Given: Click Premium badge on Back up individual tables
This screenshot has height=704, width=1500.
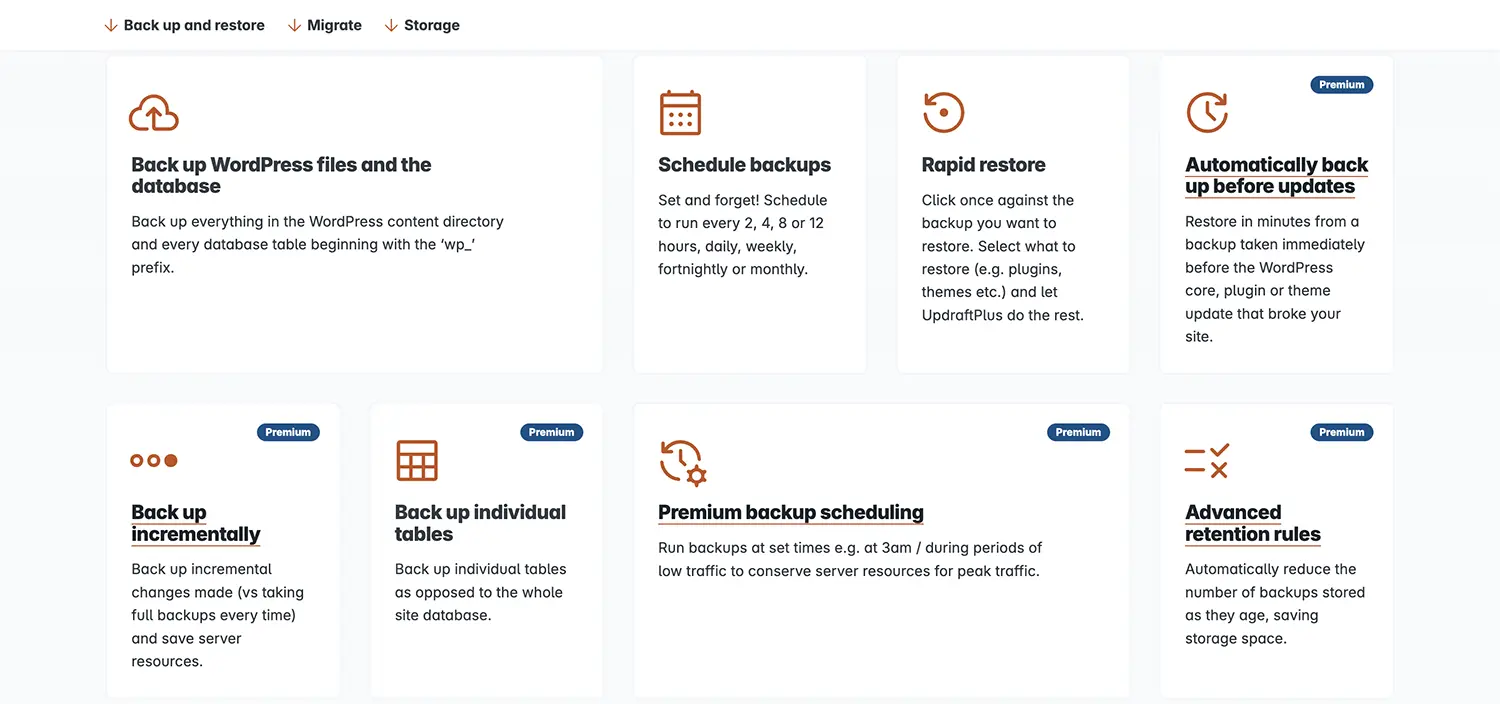Looking at the screenshot, I should point(551,432).
